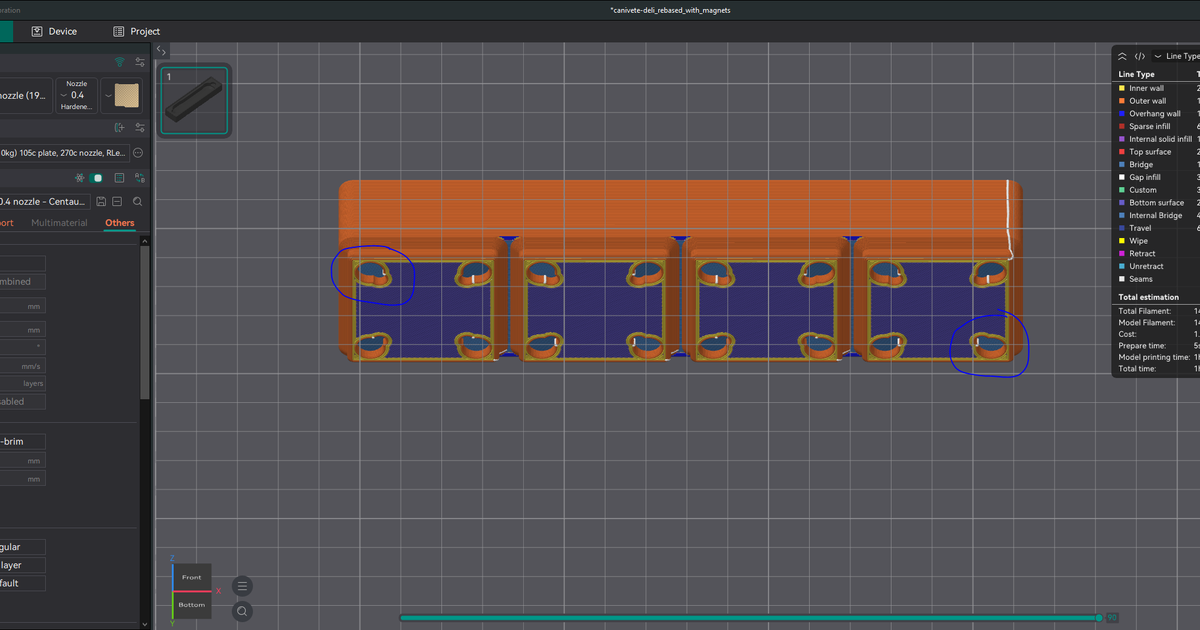Search process settings with magnifier icon
The image size is (1200, 630).
pos(138,201)
